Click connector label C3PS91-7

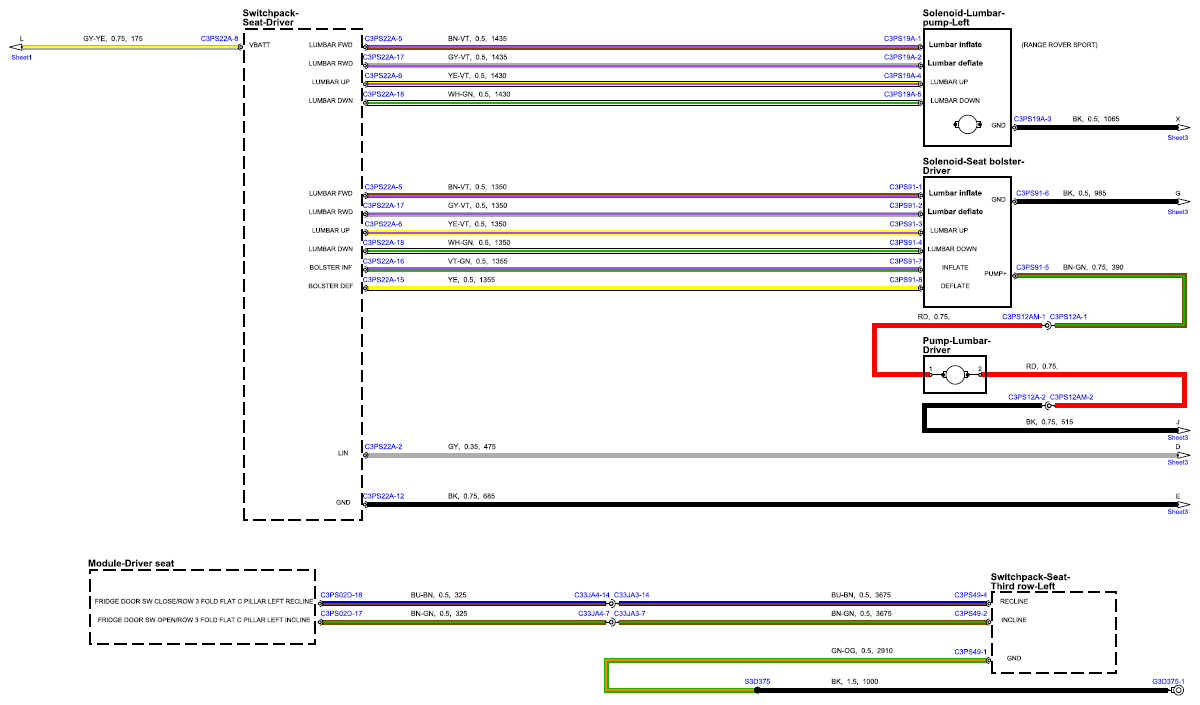coord(905,261)
